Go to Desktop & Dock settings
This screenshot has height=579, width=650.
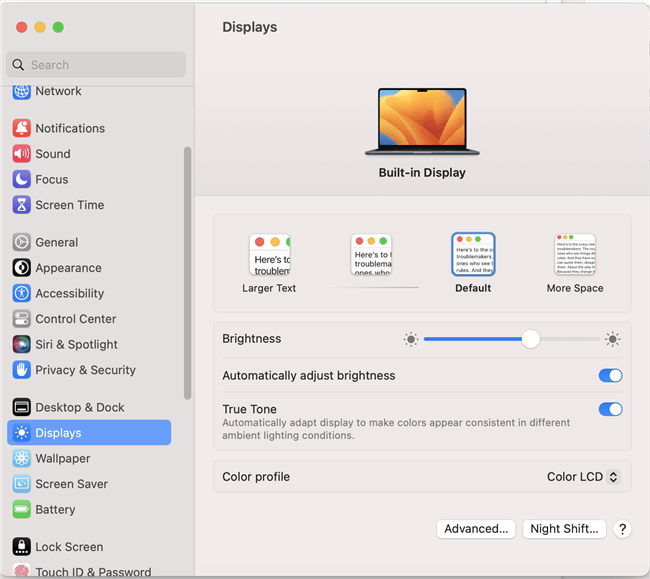tap(79, 407)
